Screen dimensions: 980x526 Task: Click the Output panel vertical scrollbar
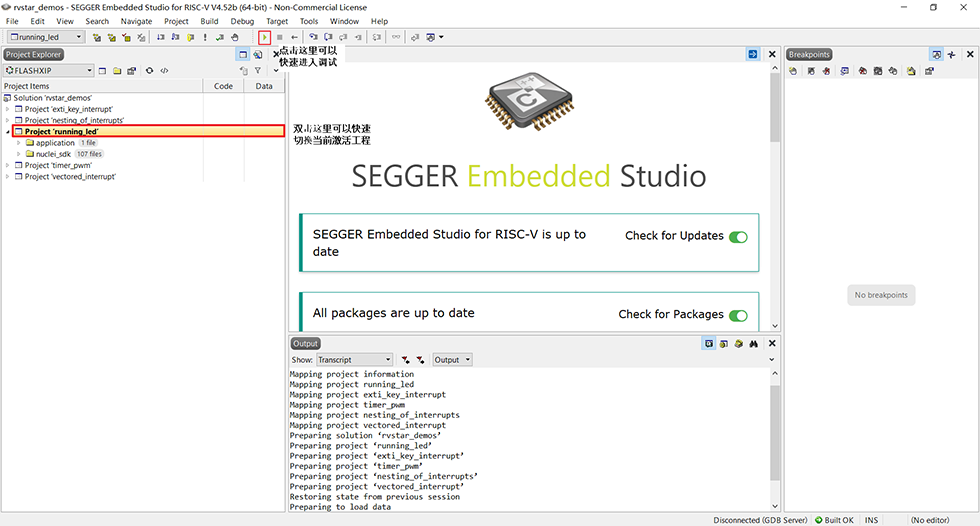click(774, 440)
